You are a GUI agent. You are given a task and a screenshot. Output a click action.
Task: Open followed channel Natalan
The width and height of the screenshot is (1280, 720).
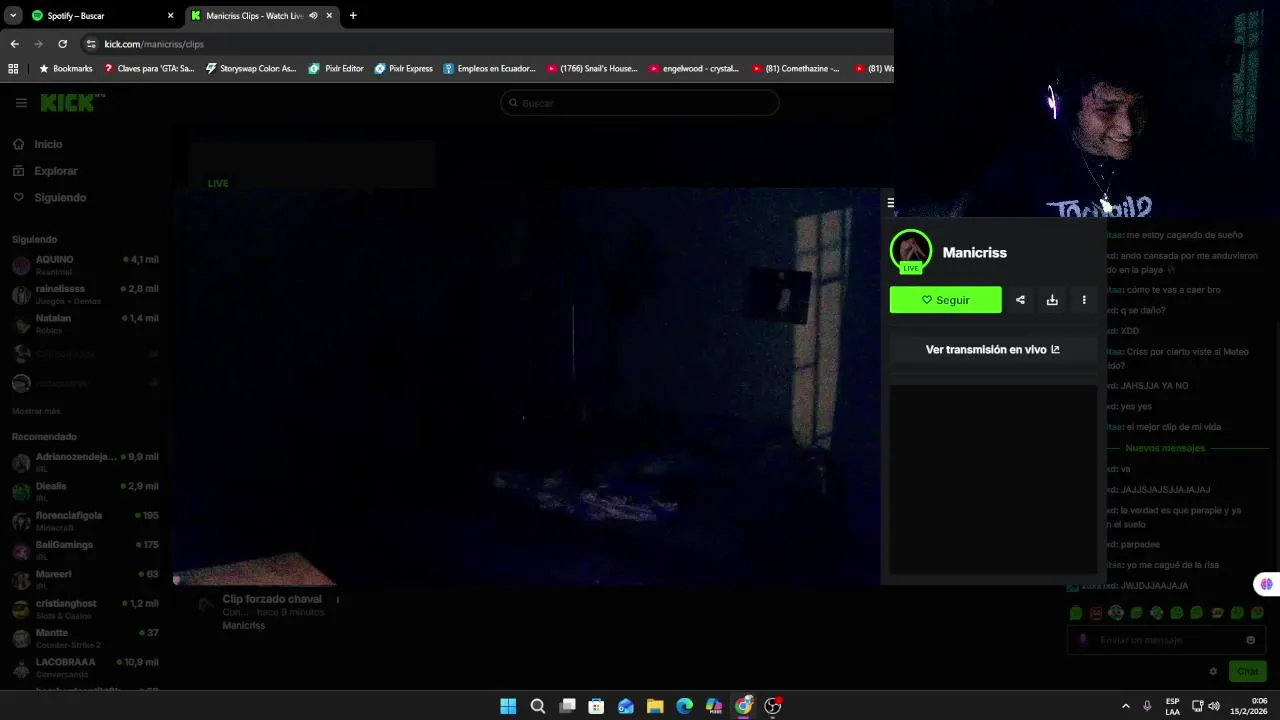click(x=85, y=323)
